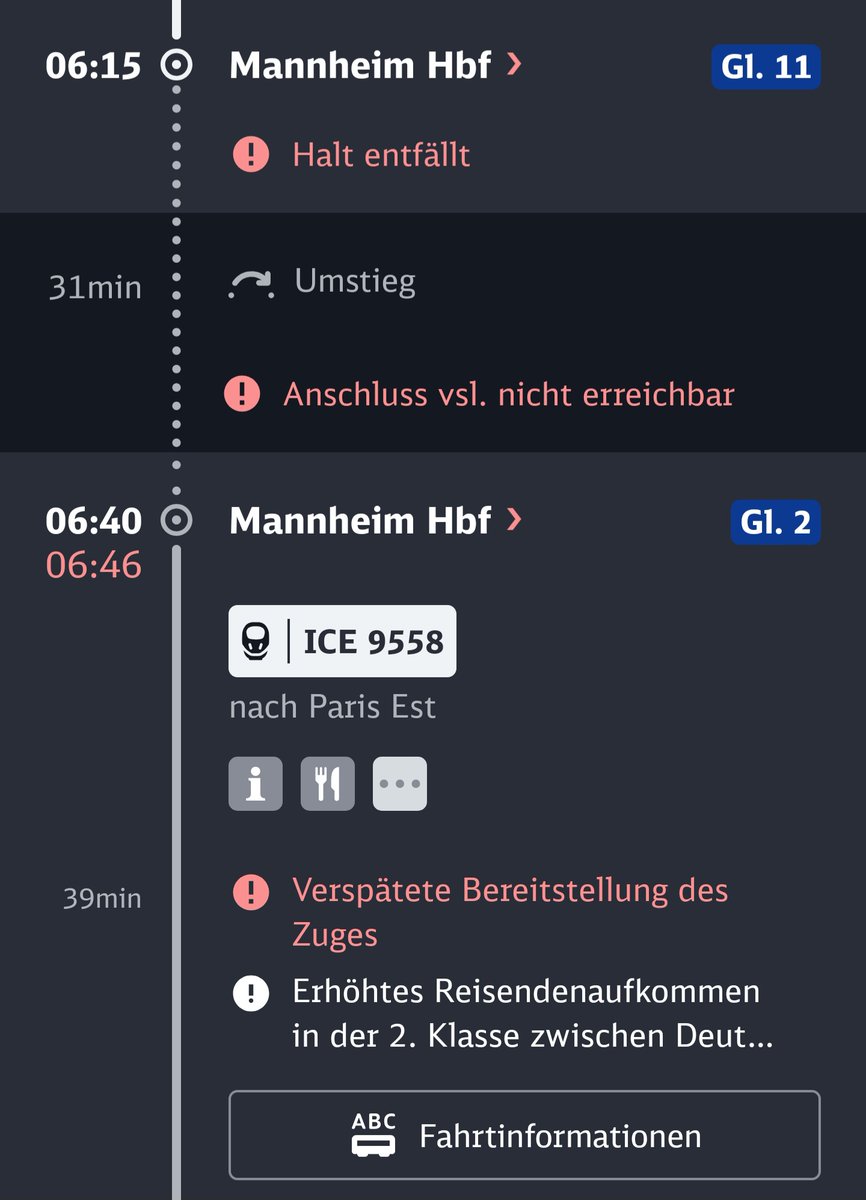Viewport: 866px width, 1200px height.
Task: Tap the info icon under ICE 9558
Action: pos(256,783)
